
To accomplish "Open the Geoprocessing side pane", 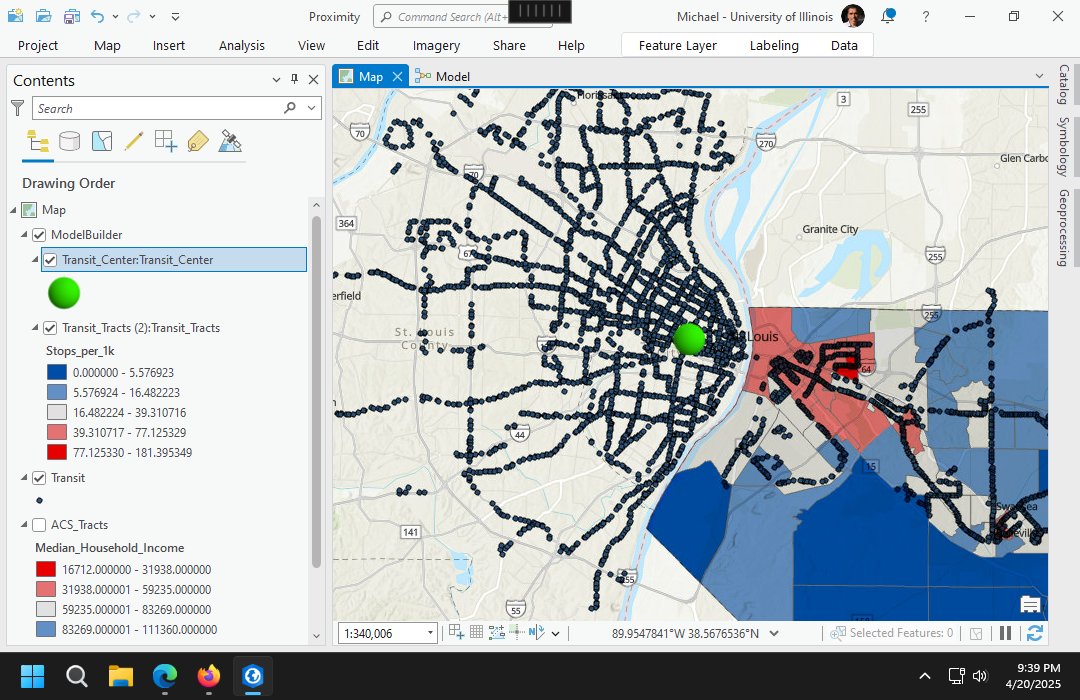I will [x=1063, y=227].
